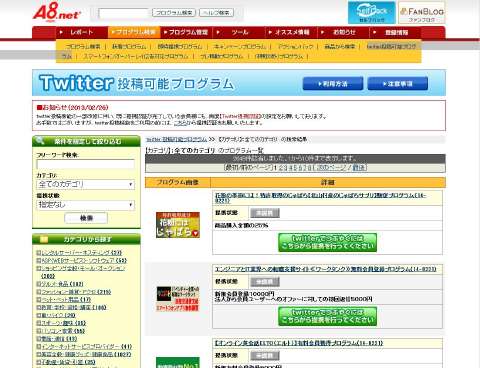The height and width of the screenshot is (368, 480).
Task: Open the 全てのカテゴリ dropdown
Action: [86, 184]
